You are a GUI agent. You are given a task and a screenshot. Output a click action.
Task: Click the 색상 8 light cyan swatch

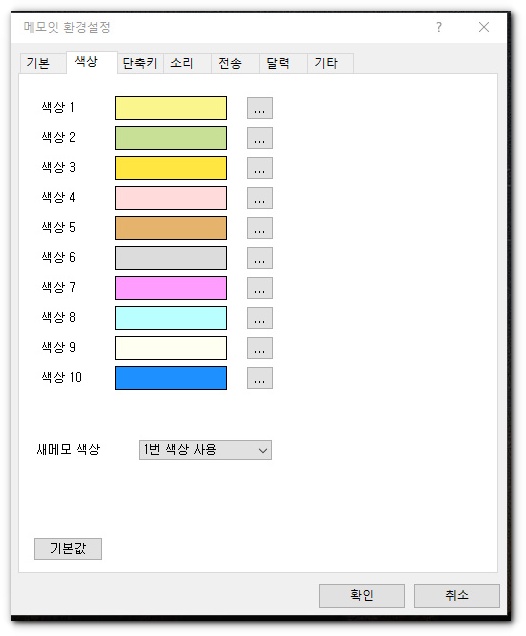171,318
